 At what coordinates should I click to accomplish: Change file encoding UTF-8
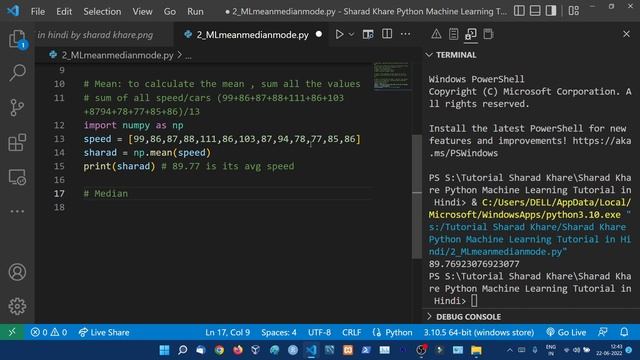319,332
